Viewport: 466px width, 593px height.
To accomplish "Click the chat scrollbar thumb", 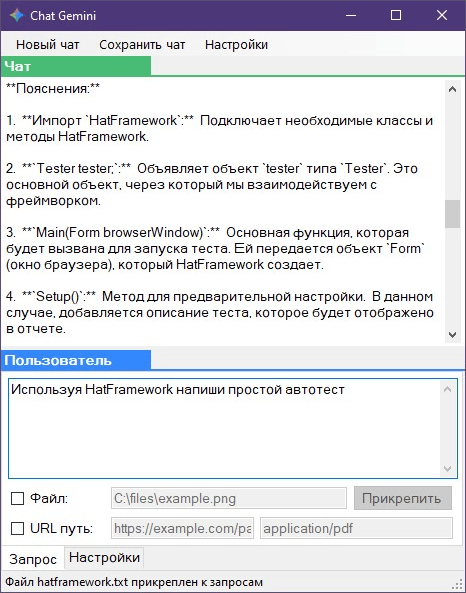I will point(452,214).
